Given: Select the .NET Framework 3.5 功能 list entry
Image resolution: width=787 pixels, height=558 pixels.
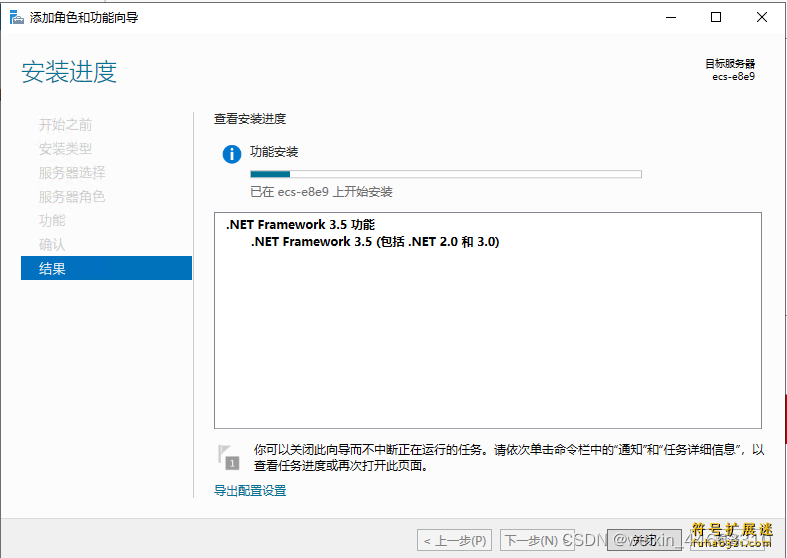Looking at the screenshot, I should point(300,225).
